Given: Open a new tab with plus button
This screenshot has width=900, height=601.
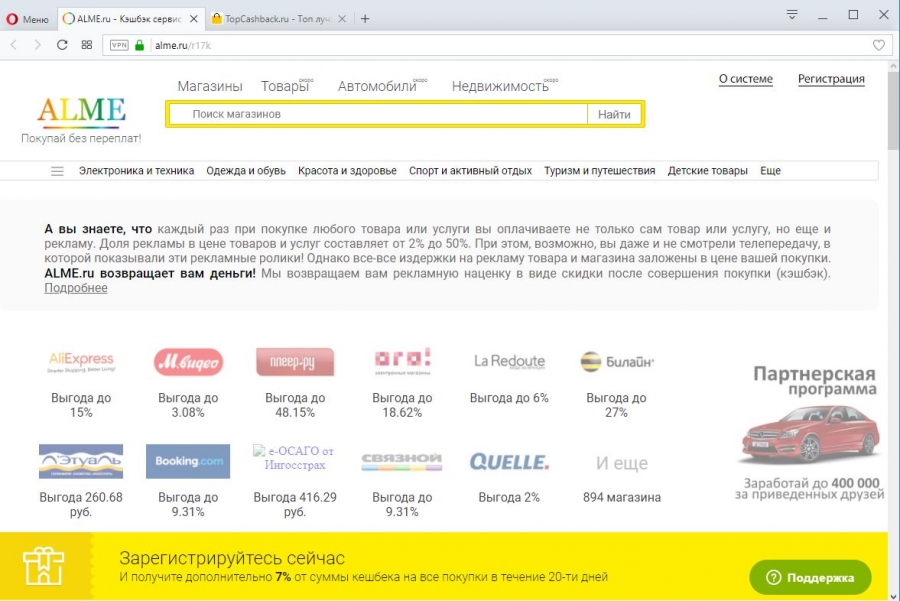Looking at the screenshot, I should pyautogui.click(x=365, y=19).
